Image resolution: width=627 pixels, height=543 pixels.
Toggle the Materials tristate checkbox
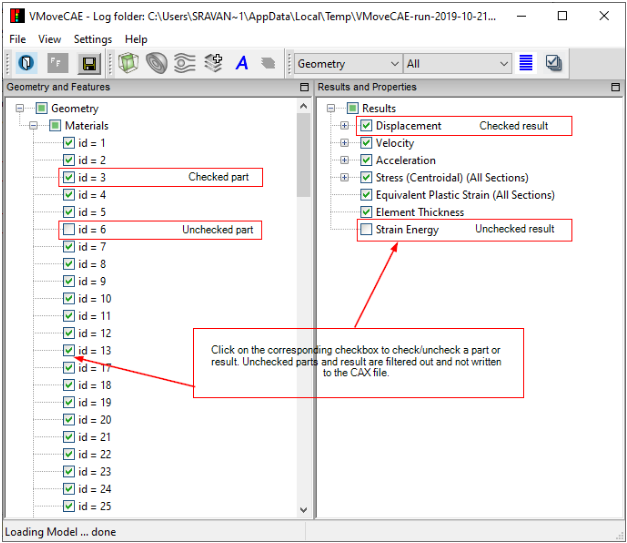click(x=55, y=126)
